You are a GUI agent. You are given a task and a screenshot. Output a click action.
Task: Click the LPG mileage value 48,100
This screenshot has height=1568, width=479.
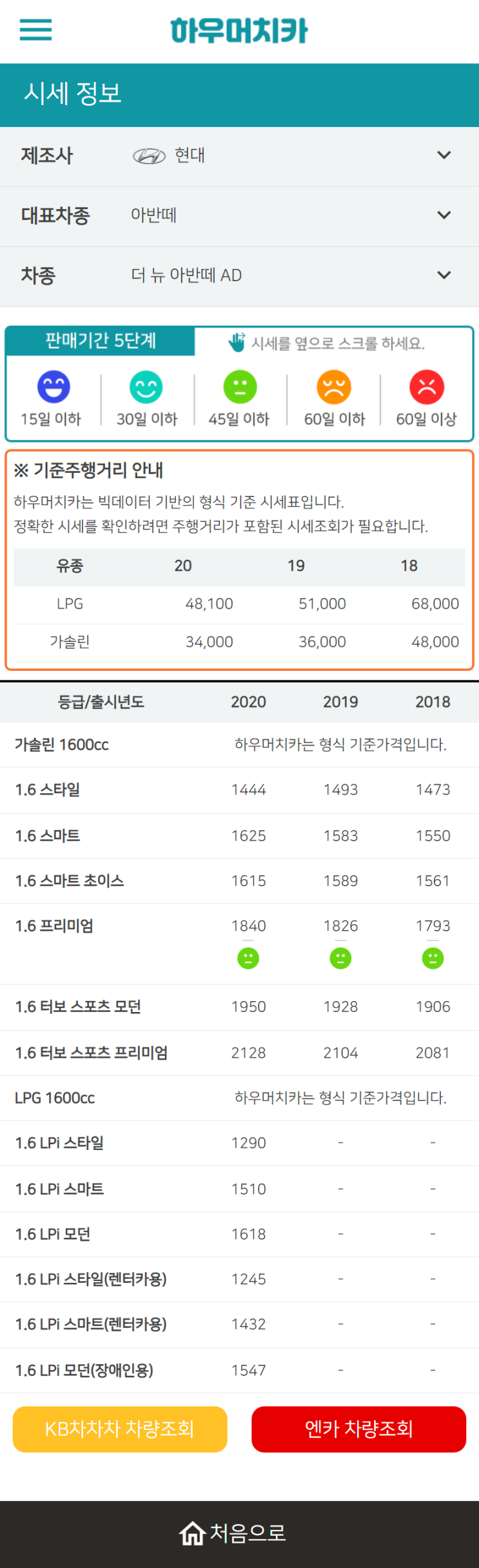(209, 604)
